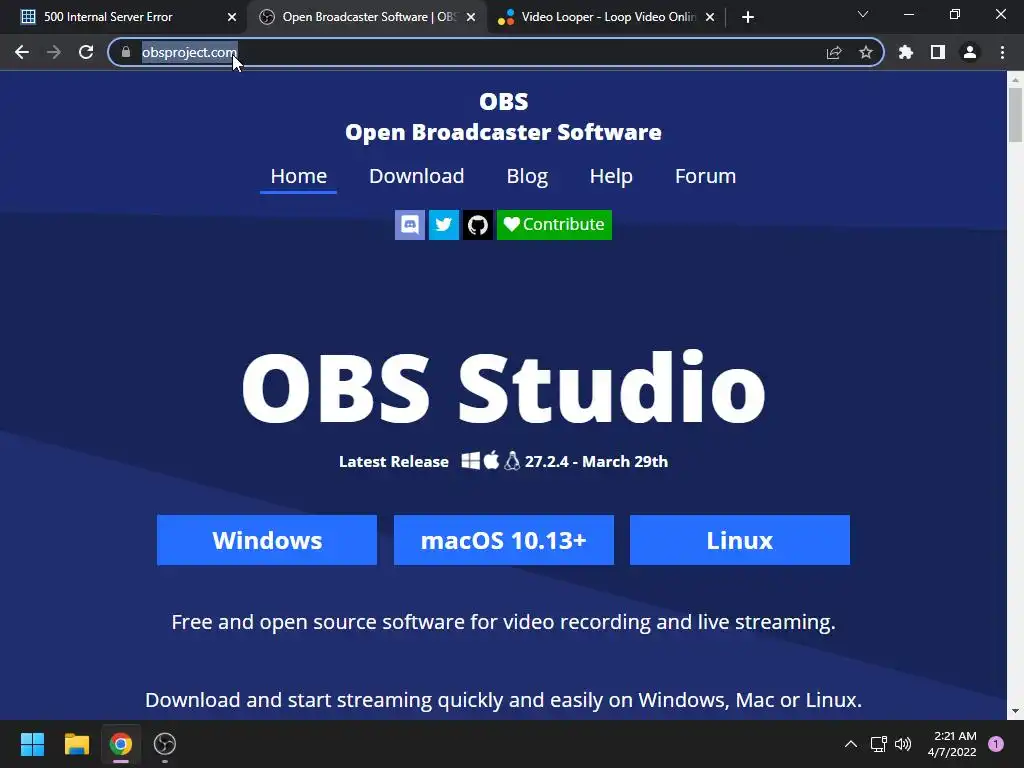Open OBS Studio from taskbar
This screenshot has height=768, width=1024.
click(x=165, y=744)
